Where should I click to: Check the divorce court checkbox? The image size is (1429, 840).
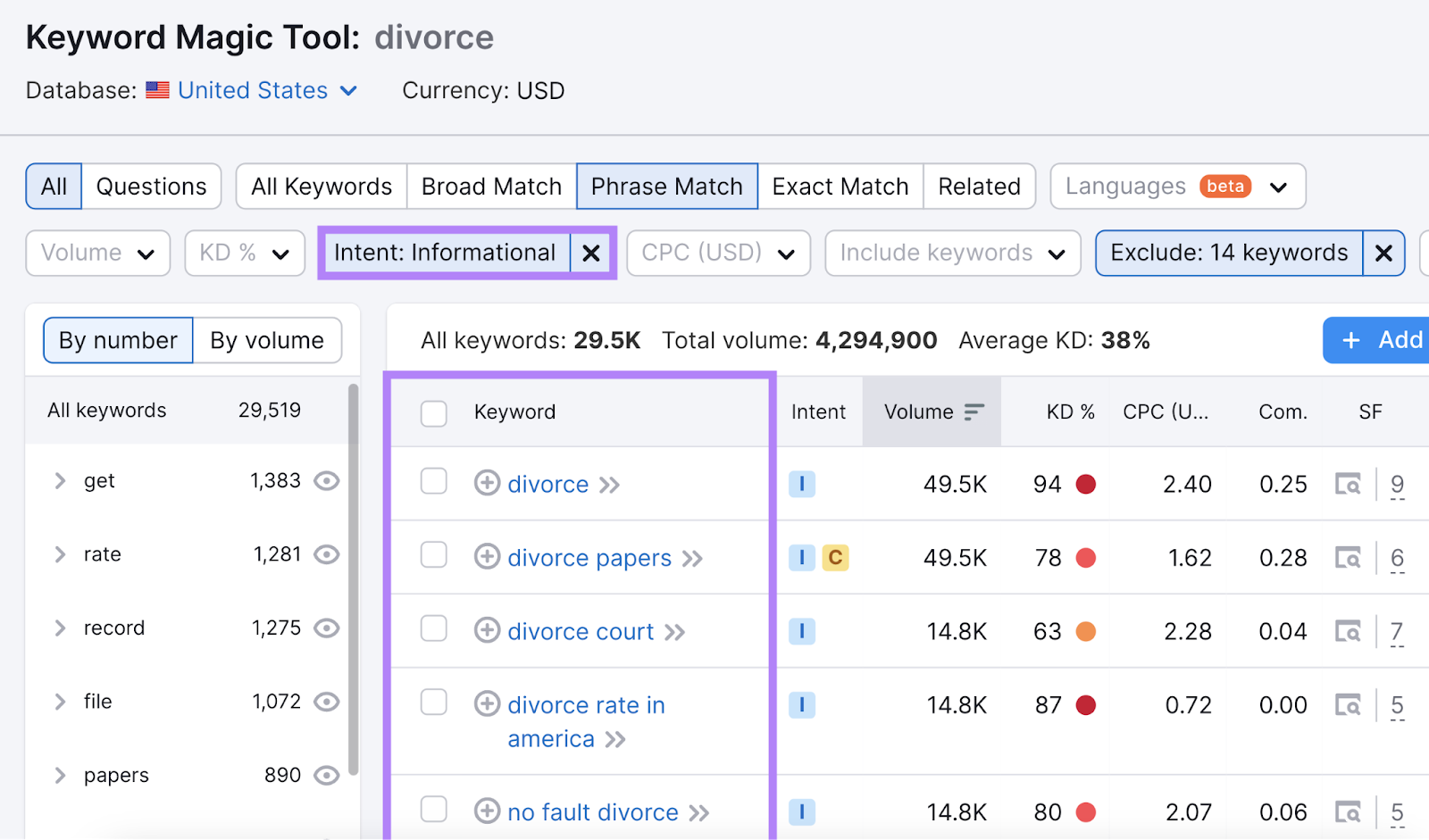[434, 628]
